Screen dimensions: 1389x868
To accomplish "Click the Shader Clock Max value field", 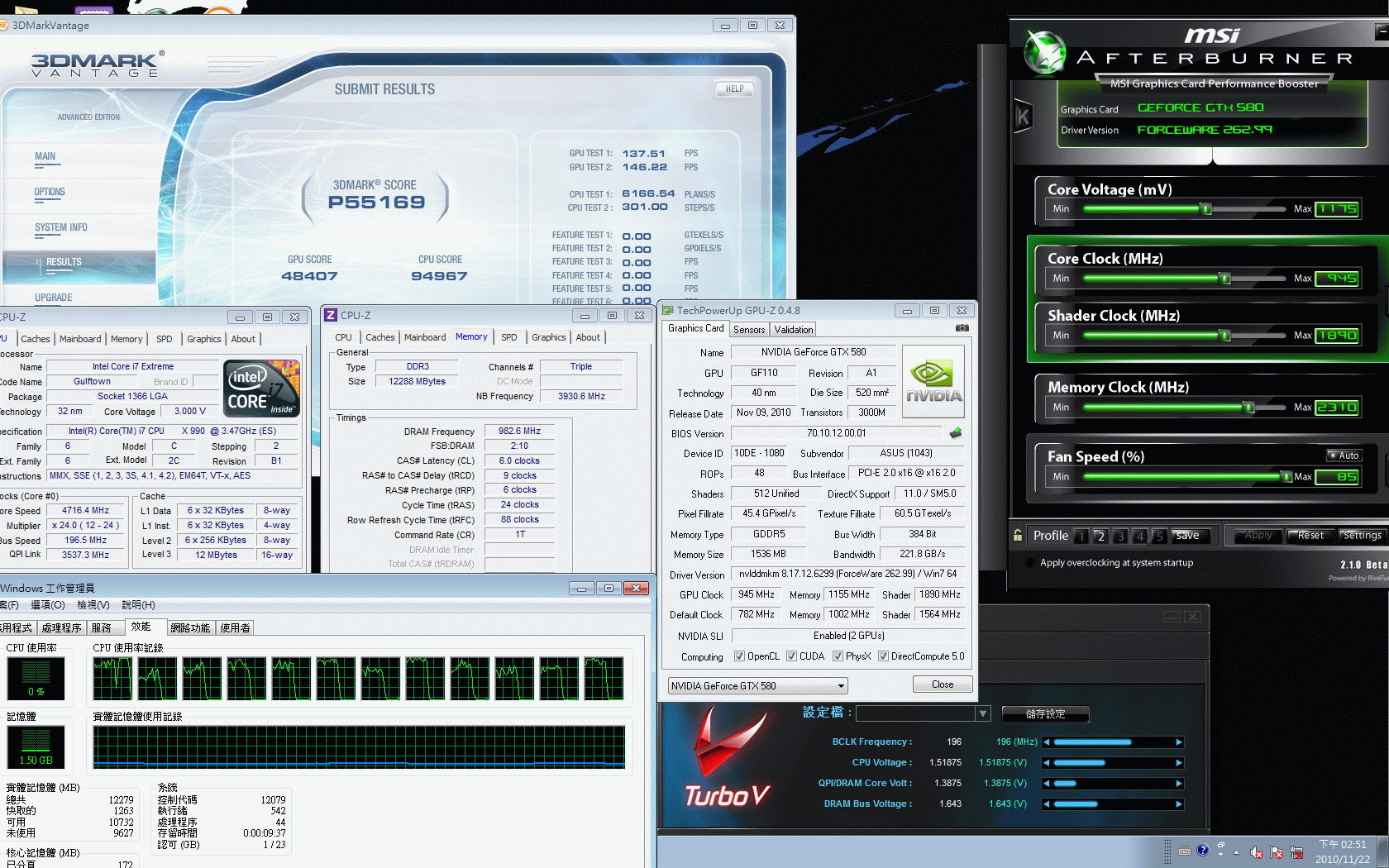I will (1337, 336).
